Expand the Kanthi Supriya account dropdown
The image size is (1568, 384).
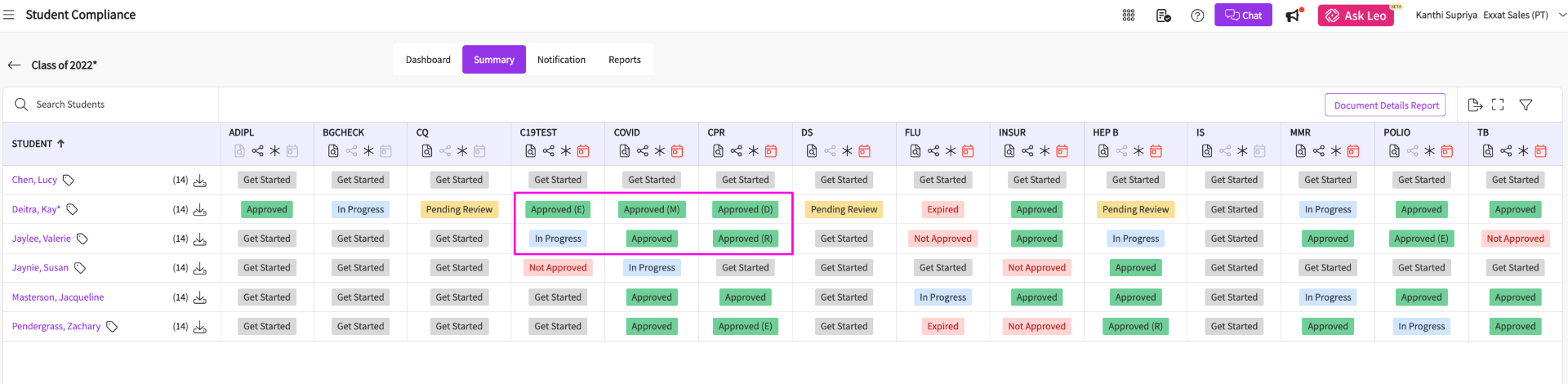click(x=1562, y=15)
